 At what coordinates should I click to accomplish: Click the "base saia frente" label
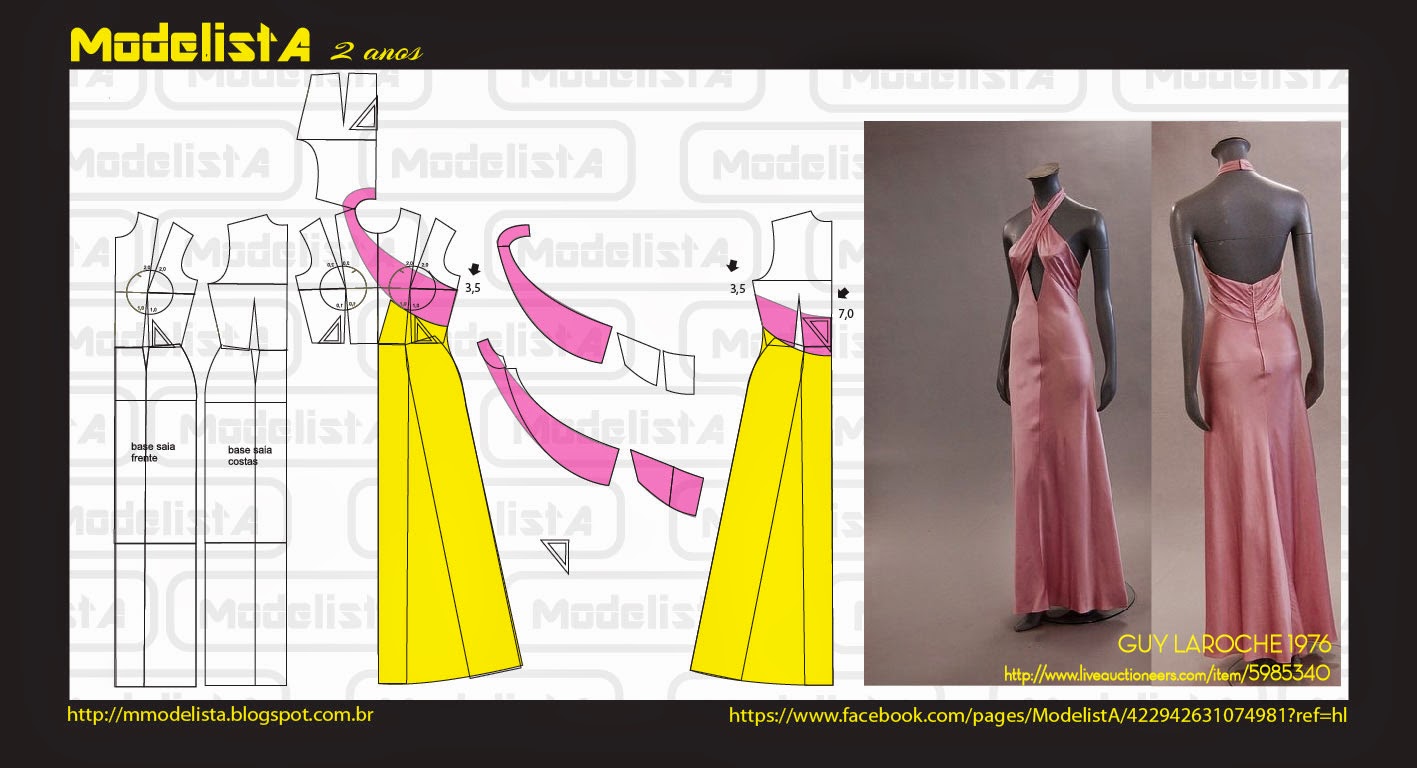[153, 451]
